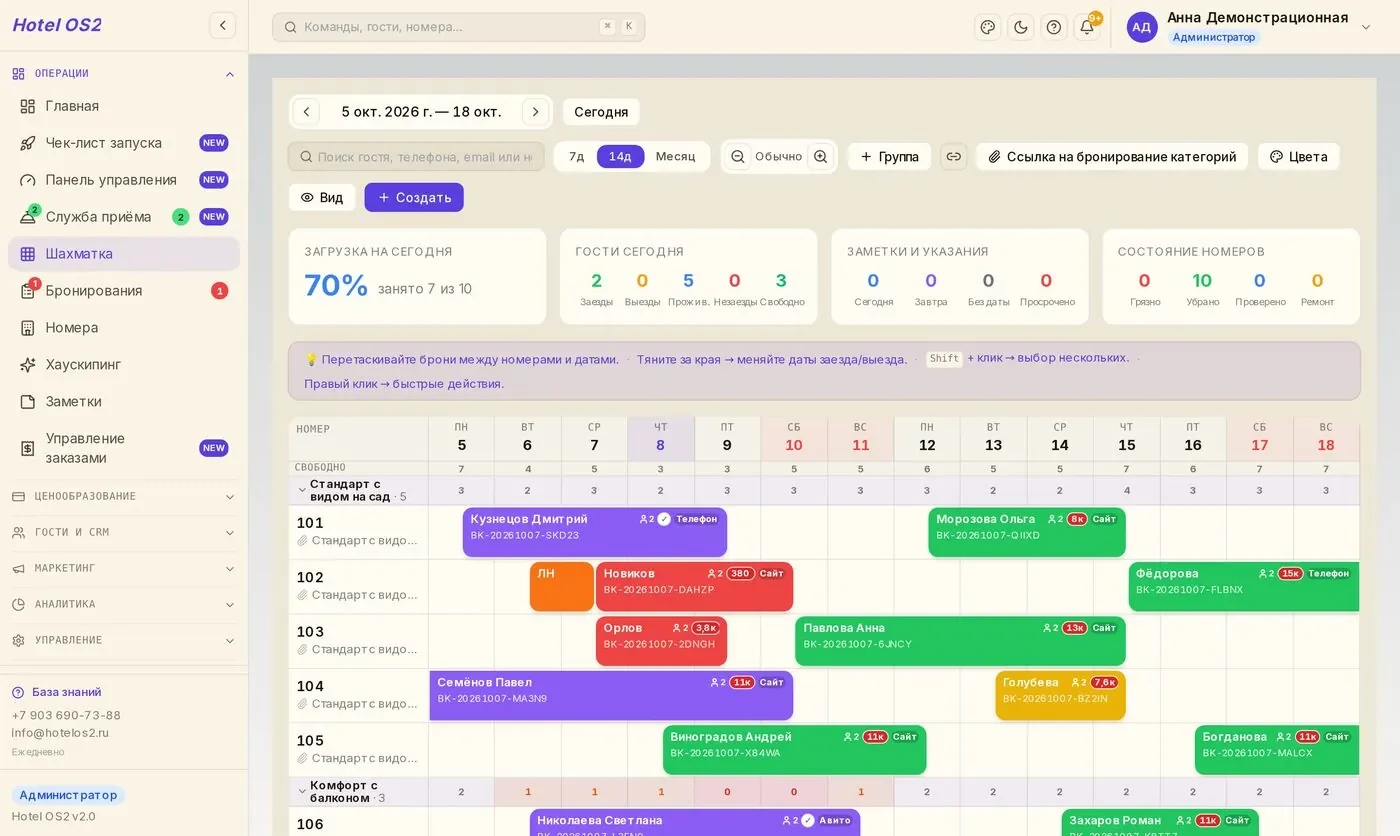The image size is (1400, 836).
Task: Expand the АНАЛИТИКА section
Action: (x=124, y=605)
